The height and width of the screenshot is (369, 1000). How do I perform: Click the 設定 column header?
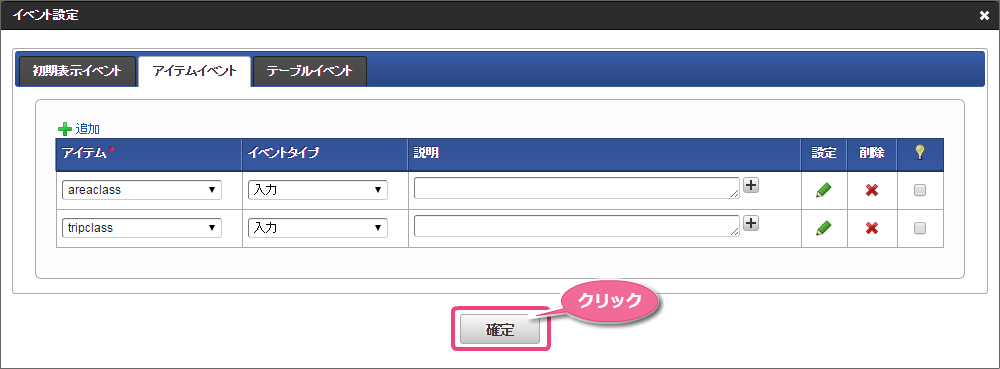pos(824,154)
